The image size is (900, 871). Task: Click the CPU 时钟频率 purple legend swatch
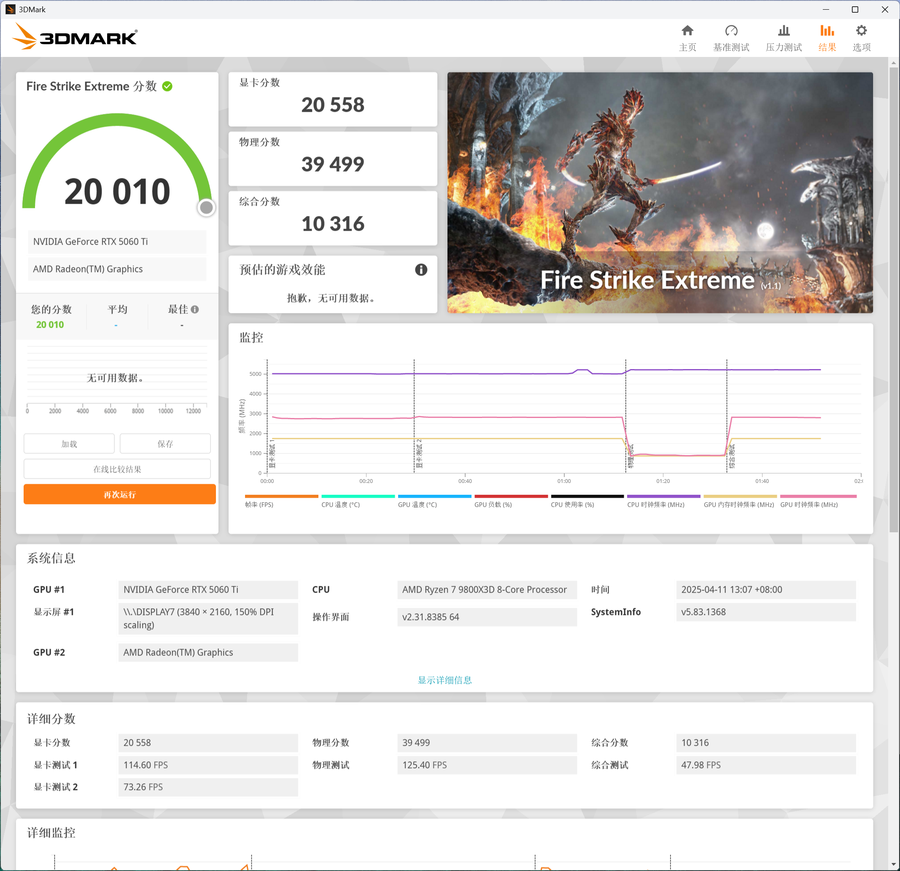coord(664,496)
